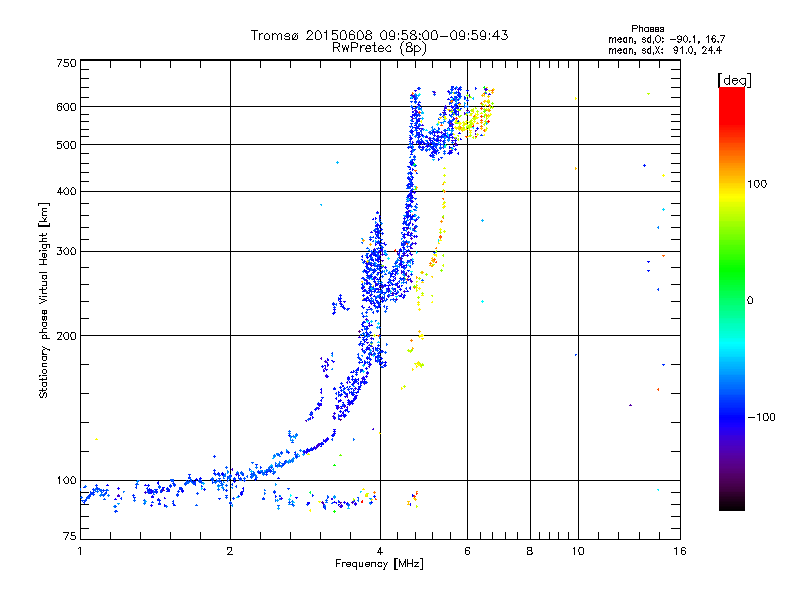This screenshot has width=800, height=600.
Task: Click the x-axis label '4'
Action: click(380, 551)
